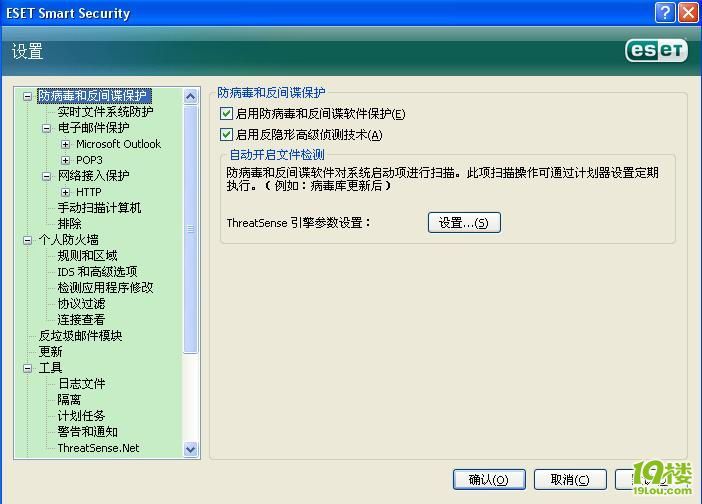Open ThreatSense 设置...(S) button
The height and width of the screenshot is (504, 702).
(464, 222)
